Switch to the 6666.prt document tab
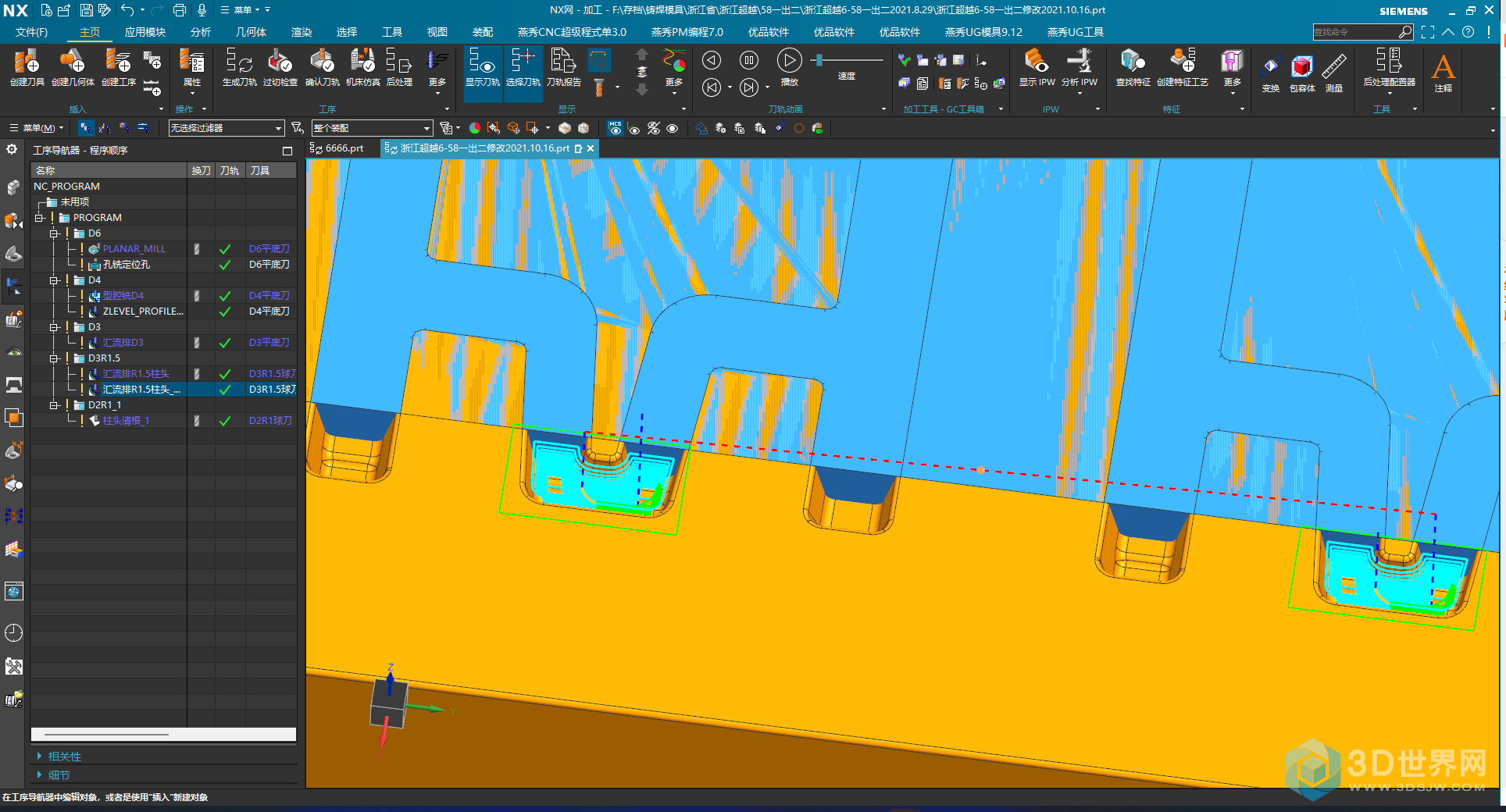The width and height of the screenshot is (1506, 812). point(344,148)
